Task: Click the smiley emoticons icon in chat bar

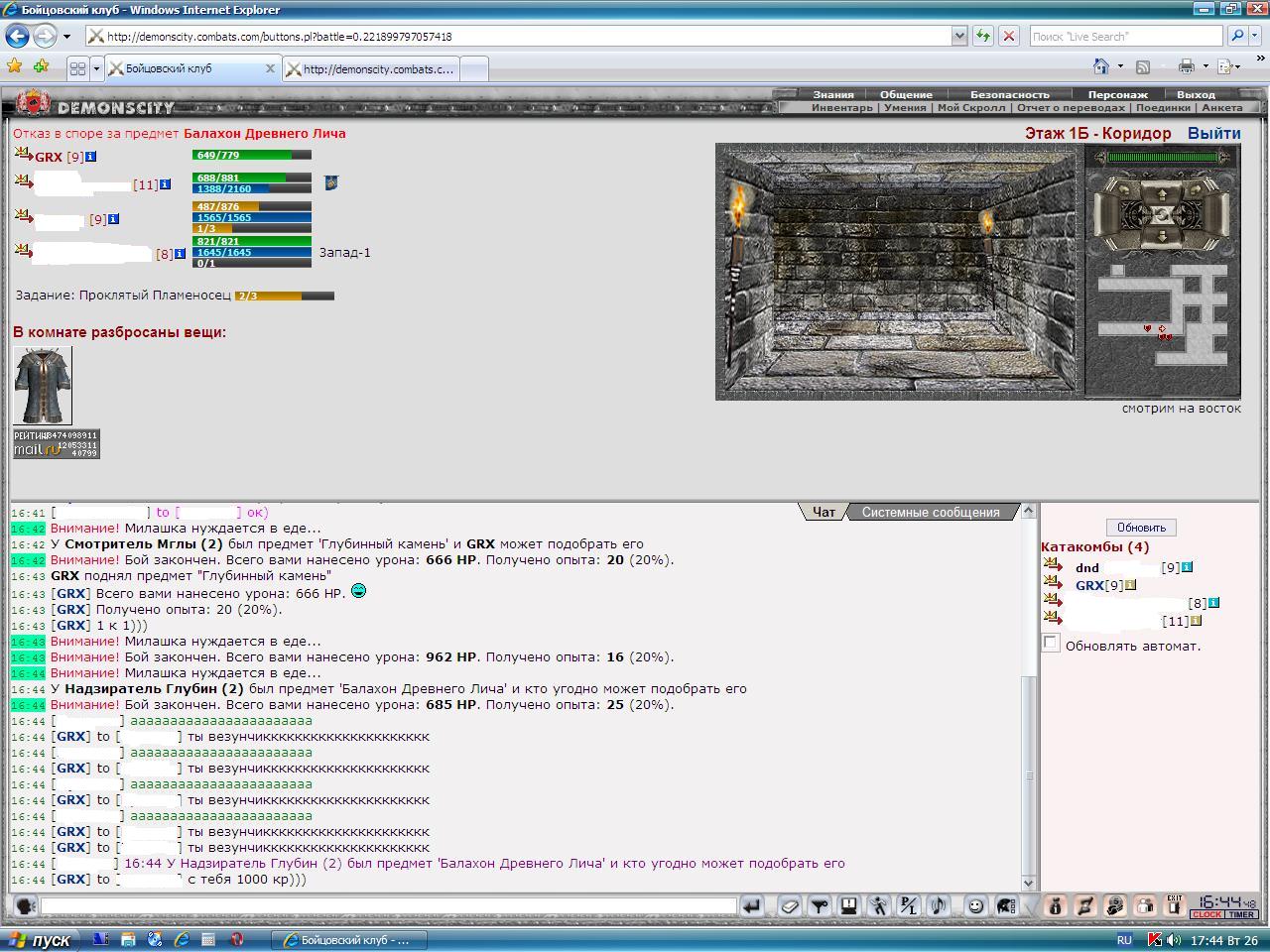Action: click(x=975, y=905)
